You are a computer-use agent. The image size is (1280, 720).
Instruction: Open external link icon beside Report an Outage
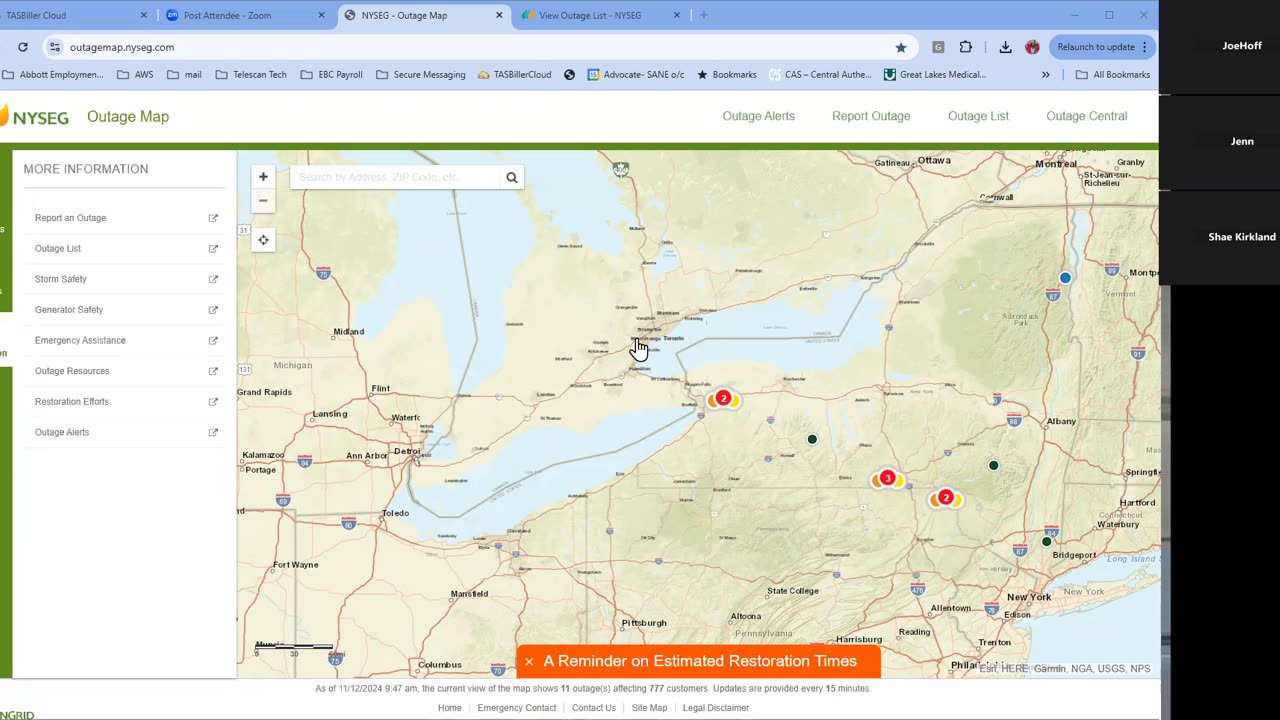213,218
